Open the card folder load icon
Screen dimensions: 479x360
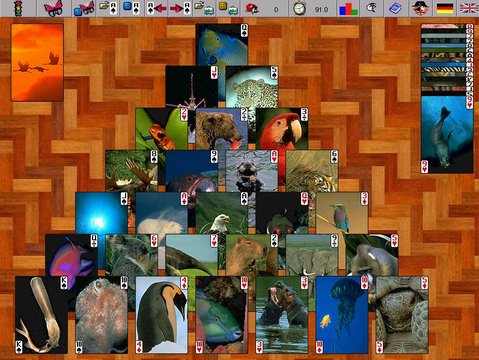[108, 8]
